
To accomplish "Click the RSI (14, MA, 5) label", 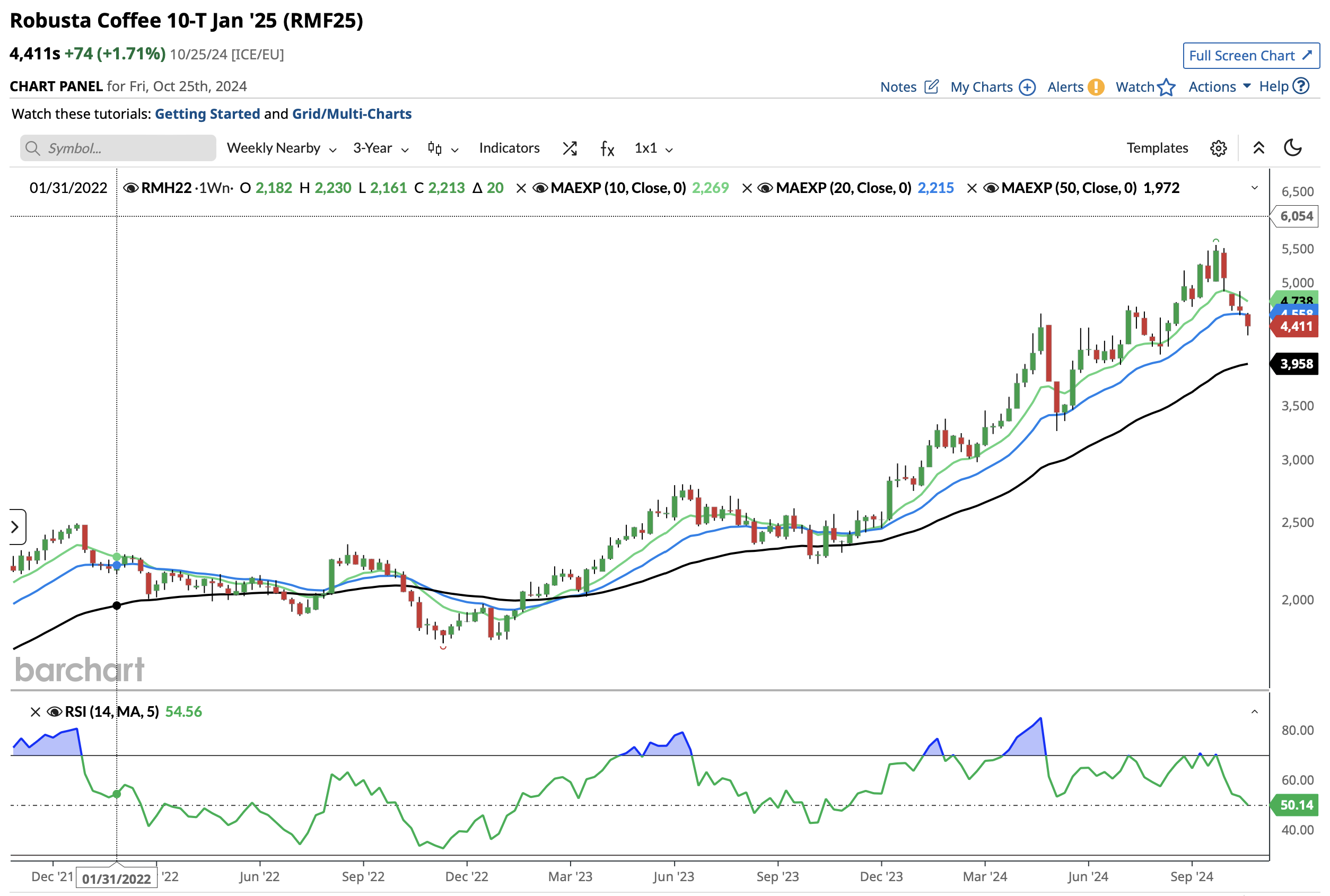I will point(112,712).
